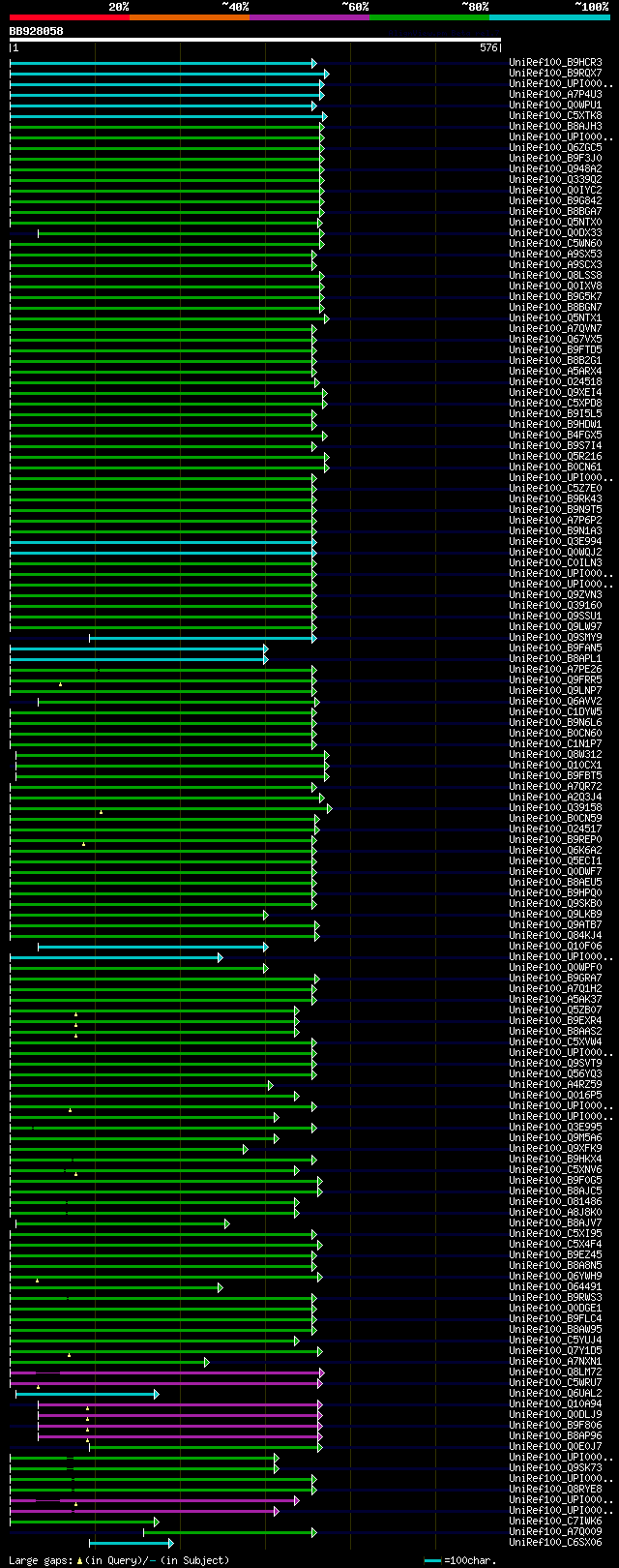Viewport: 619px width, 1568px height.
Task: Select UniRef100_Q0WPF0 label
Action: (x=555, y=968)
